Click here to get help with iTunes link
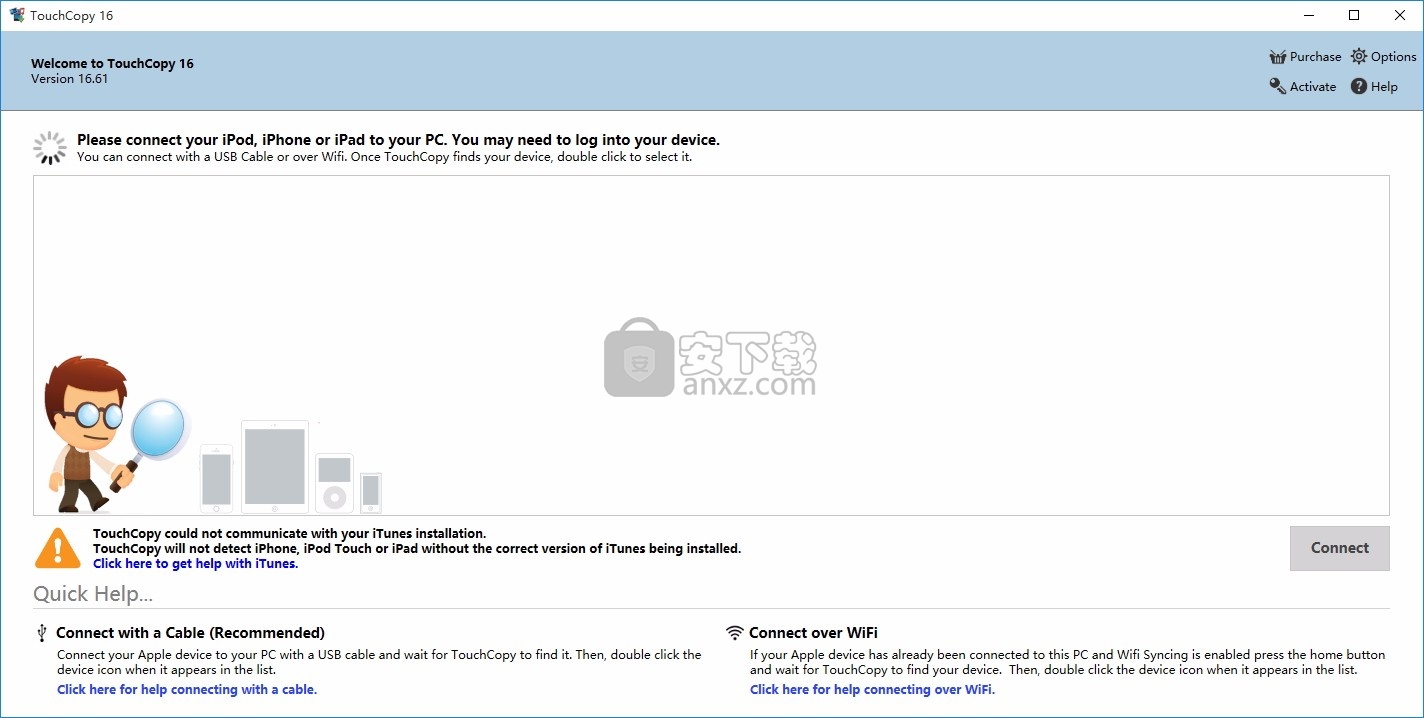 coord(196,564)
